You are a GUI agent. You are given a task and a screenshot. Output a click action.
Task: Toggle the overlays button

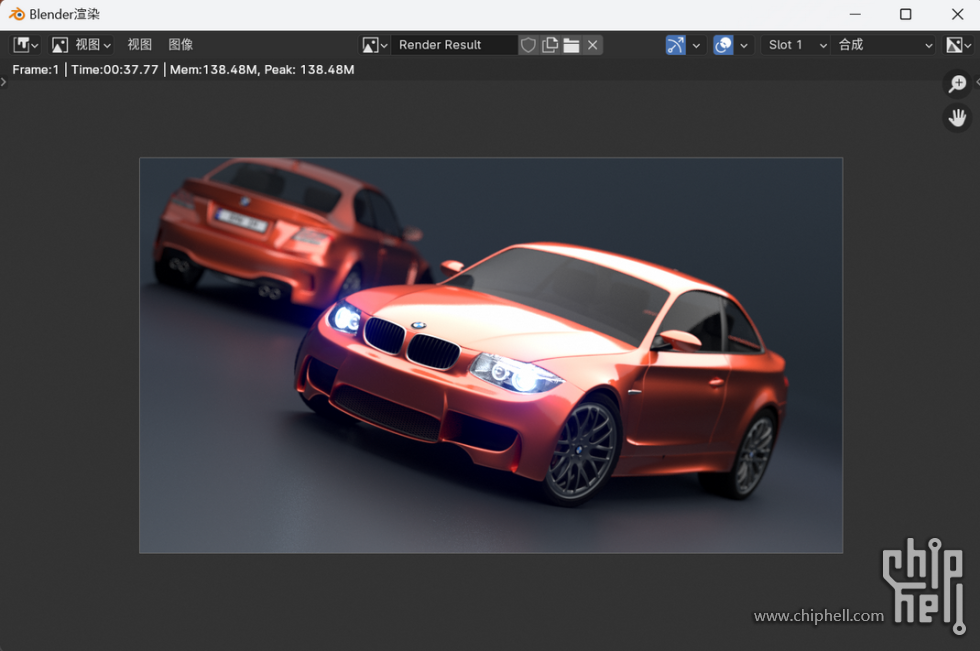click(x=723, y=45)
